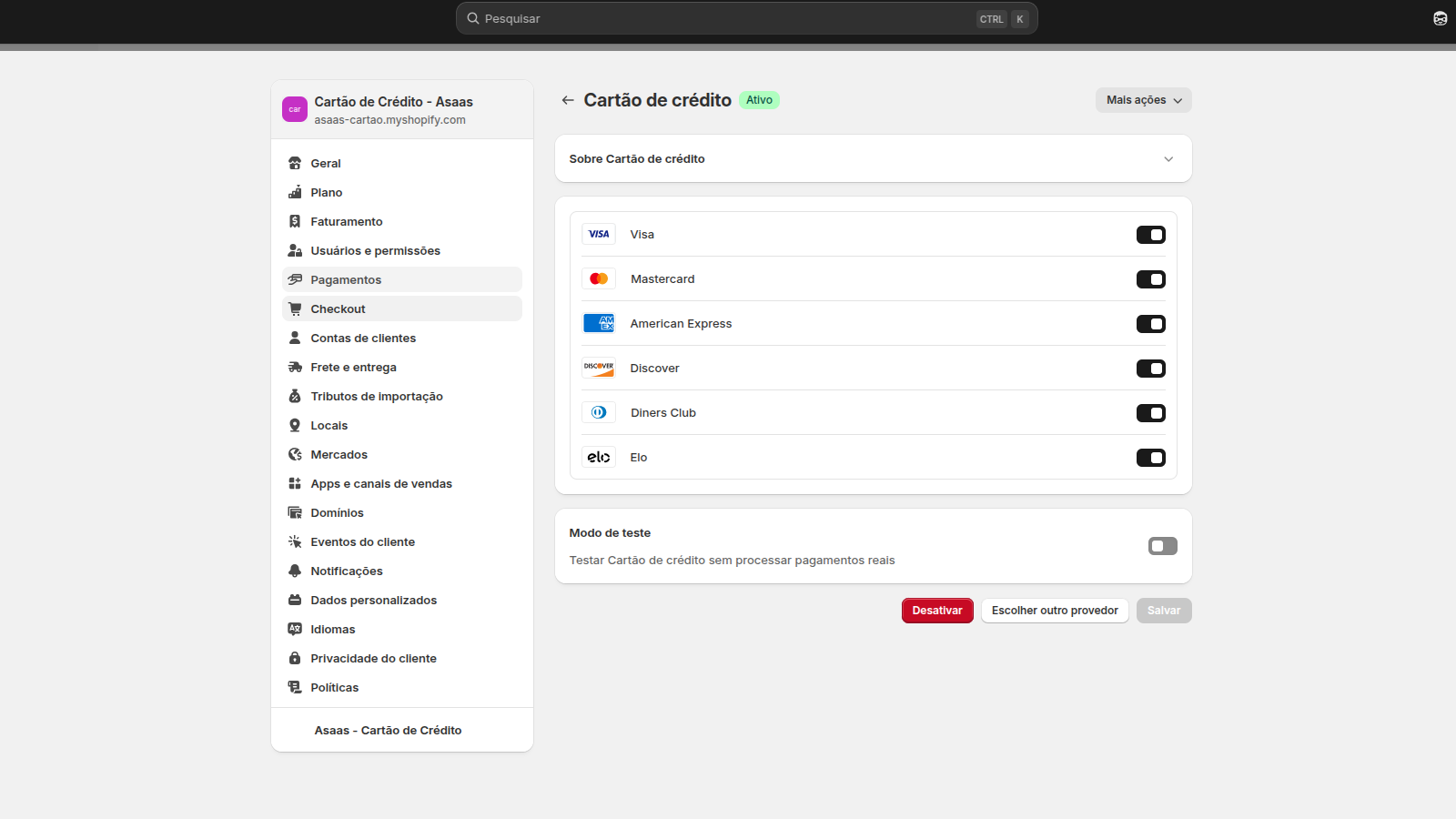Open Asaas - Cartão de Crédito app link
This screenshot has width=1456, height=819.
388,730
